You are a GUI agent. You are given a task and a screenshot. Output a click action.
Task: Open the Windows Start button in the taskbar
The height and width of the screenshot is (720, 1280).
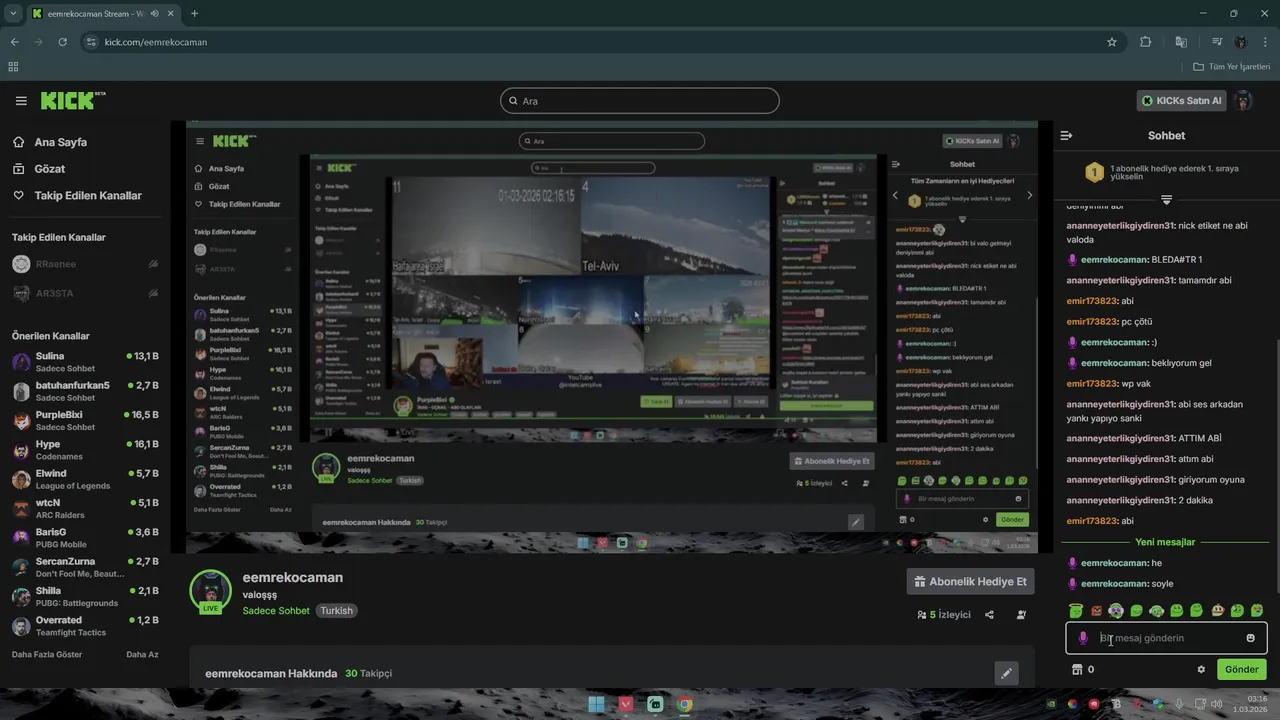pyautogui.click(x=596, y=704)
